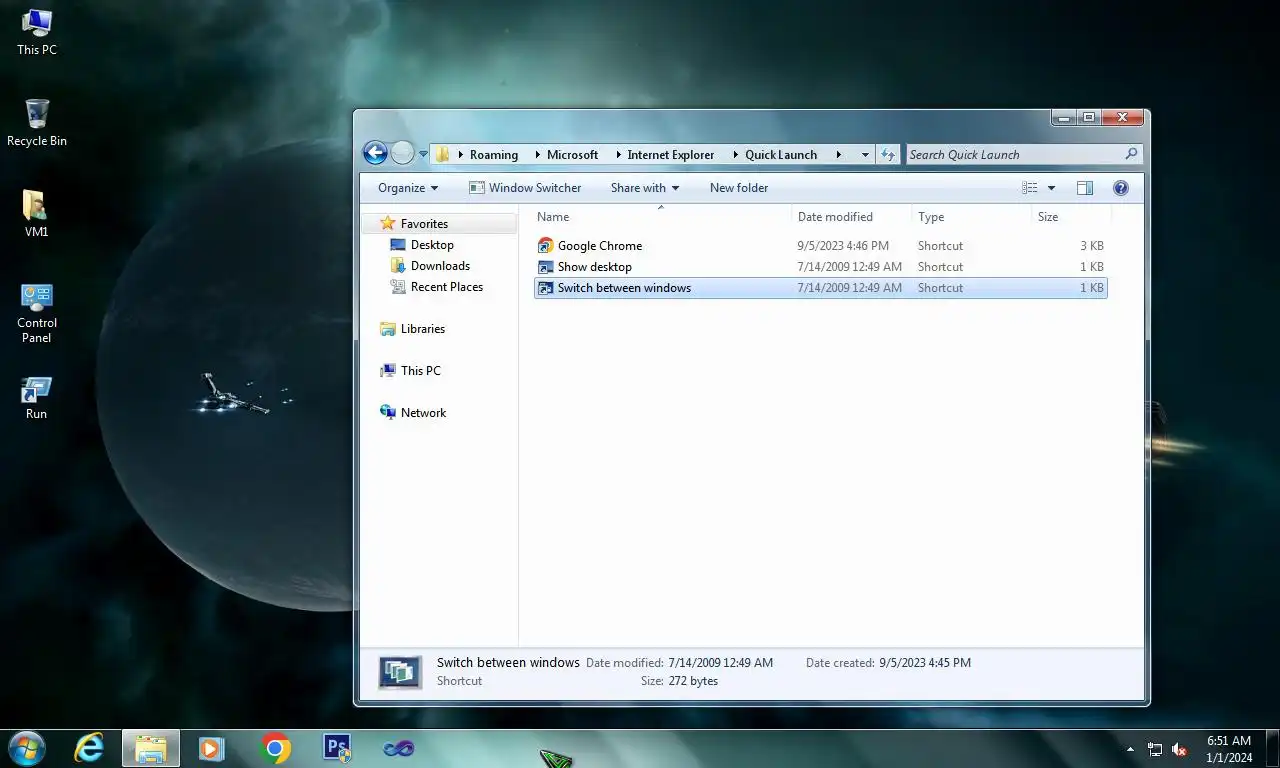
Task: Refresh the Quick Launch folder view
Action: click(888, 155)
